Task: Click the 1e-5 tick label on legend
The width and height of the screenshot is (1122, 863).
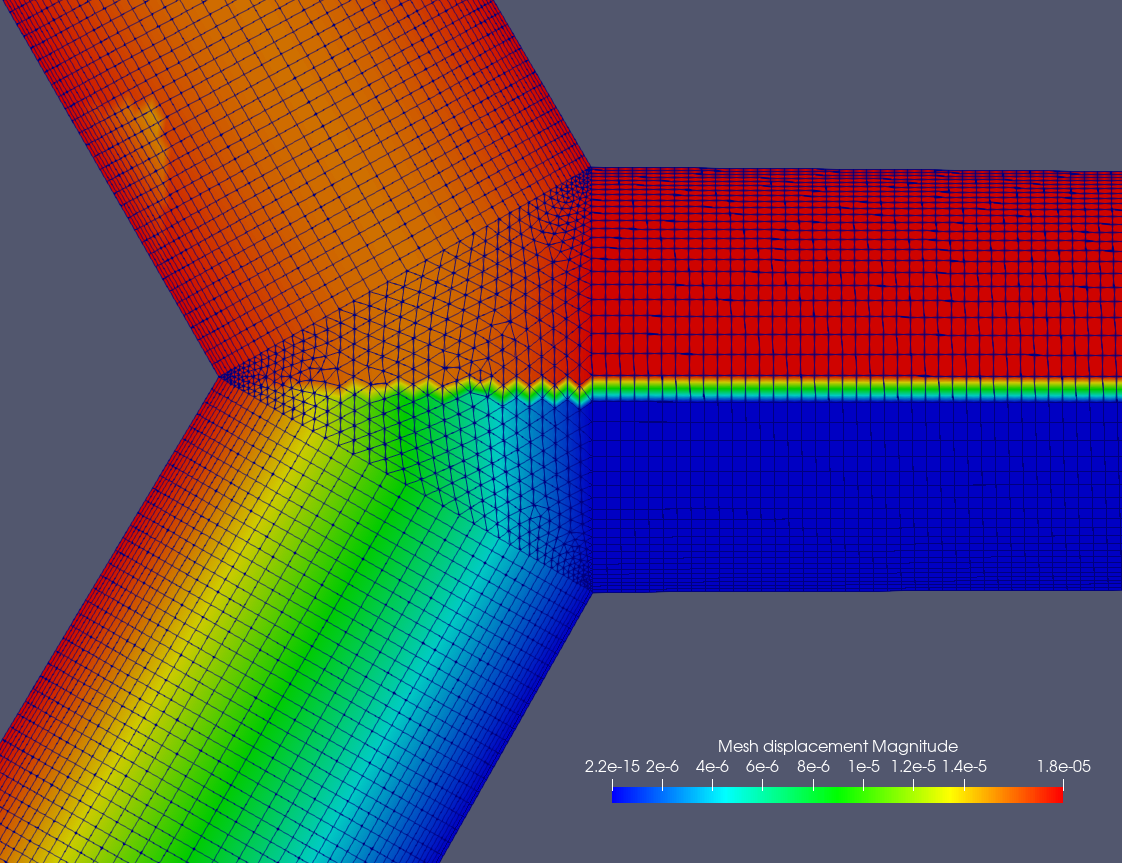Action: click(x=864, y=767)
